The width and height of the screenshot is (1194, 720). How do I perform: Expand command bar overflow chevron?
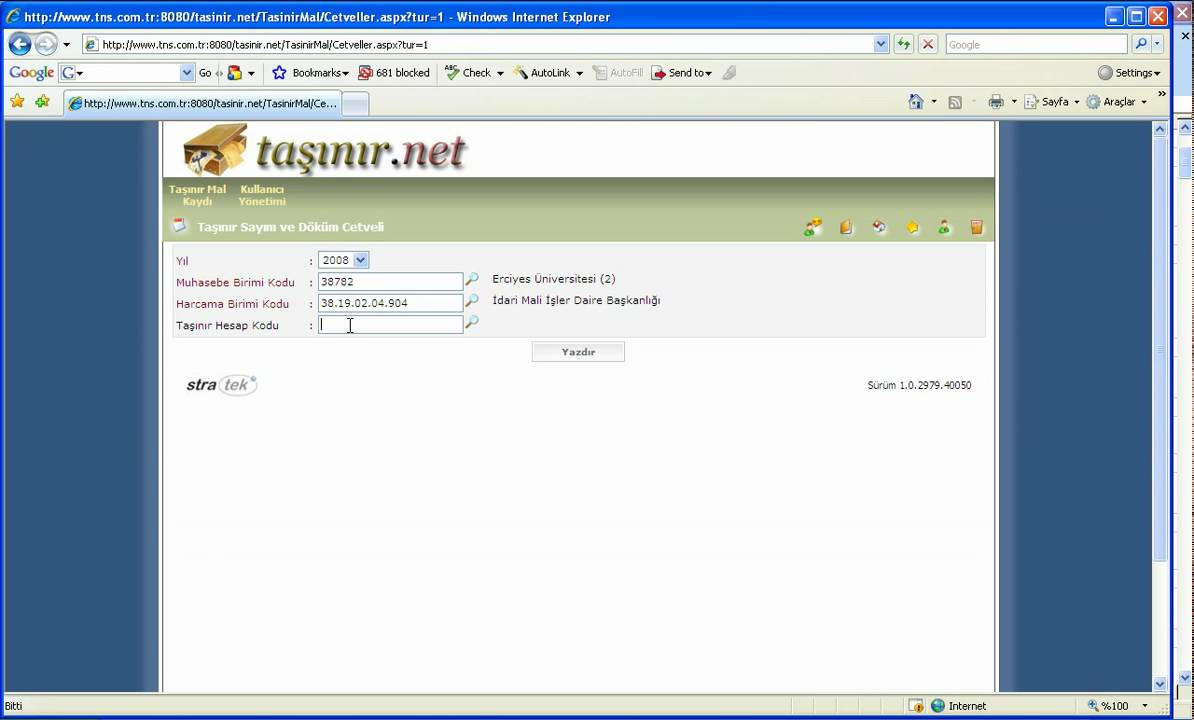click(1161, 94)
